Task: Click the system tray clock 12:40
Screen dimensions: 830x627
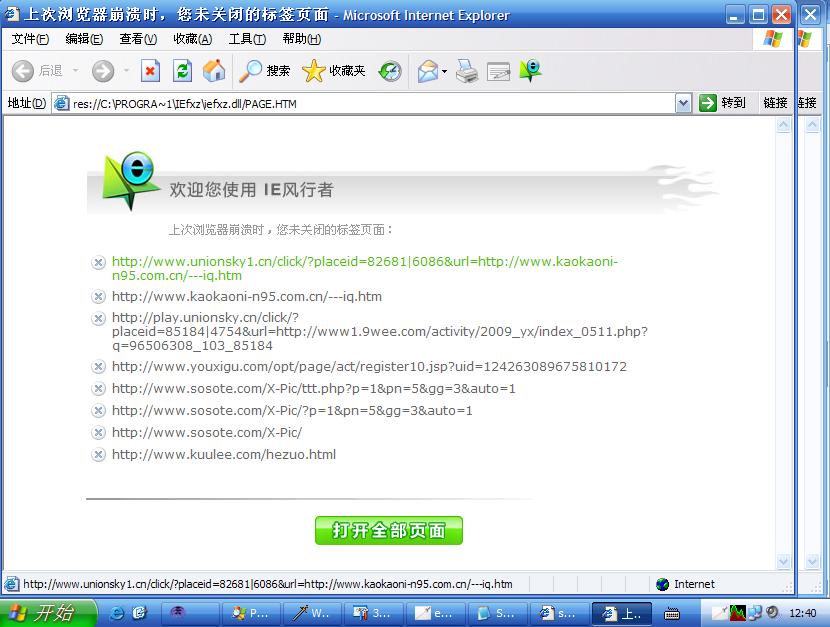Action: [802, 613]
